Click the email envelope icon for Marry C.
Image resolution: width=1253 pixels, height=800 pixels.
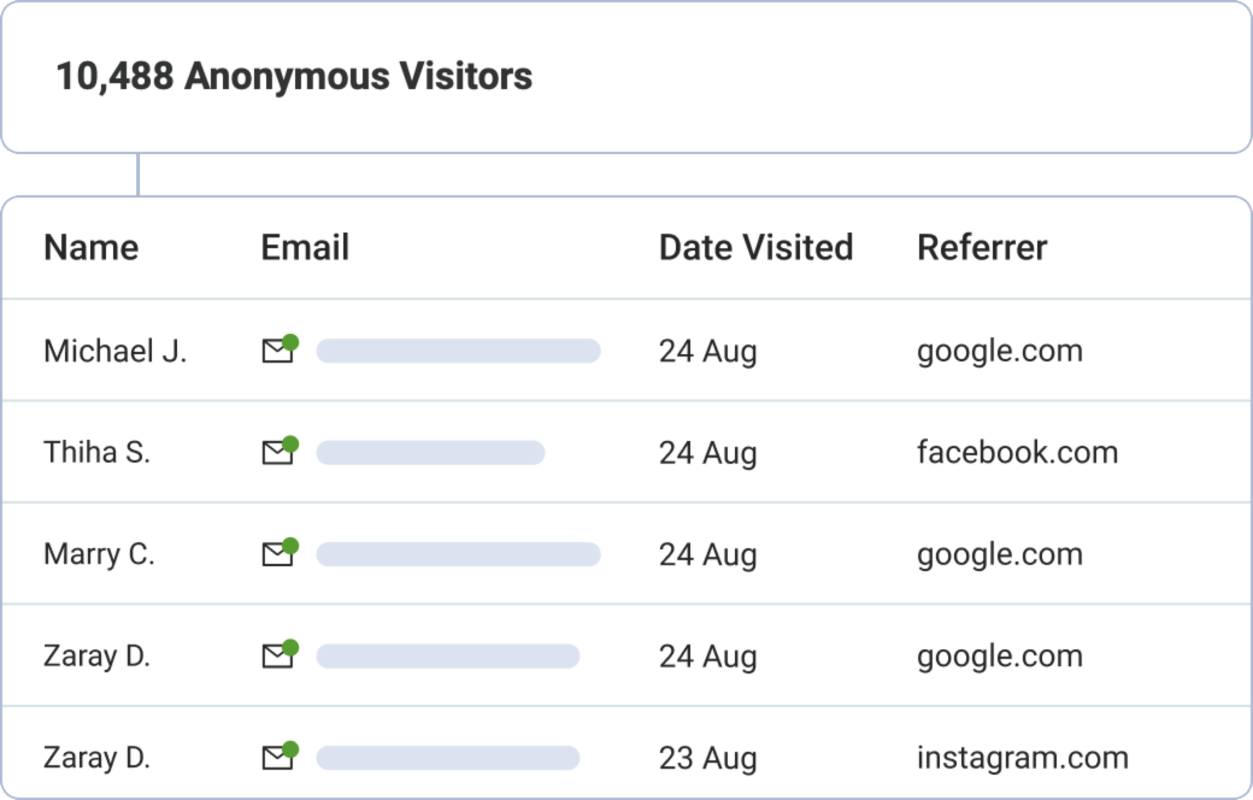[278, 554]
